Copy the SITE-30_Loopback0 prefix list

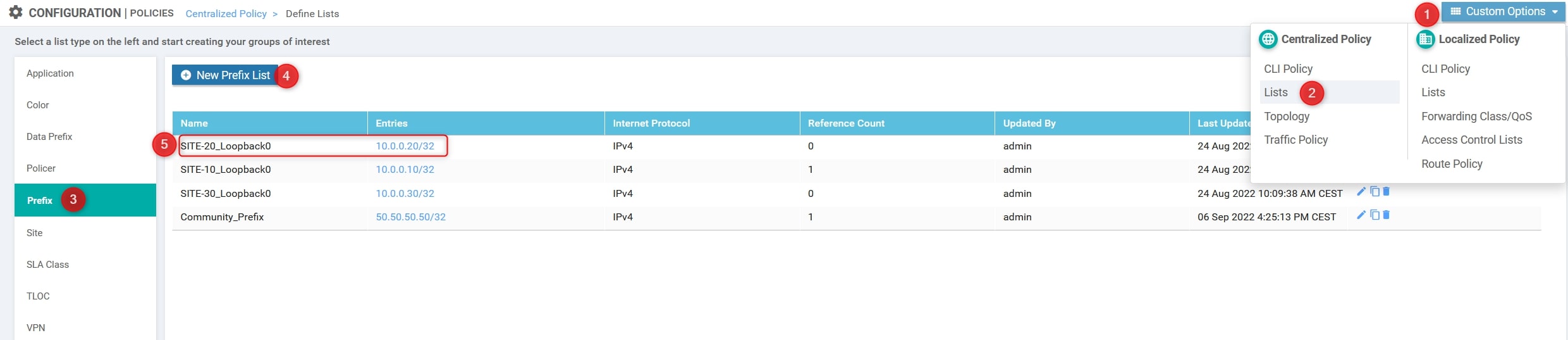(1375, 191)
